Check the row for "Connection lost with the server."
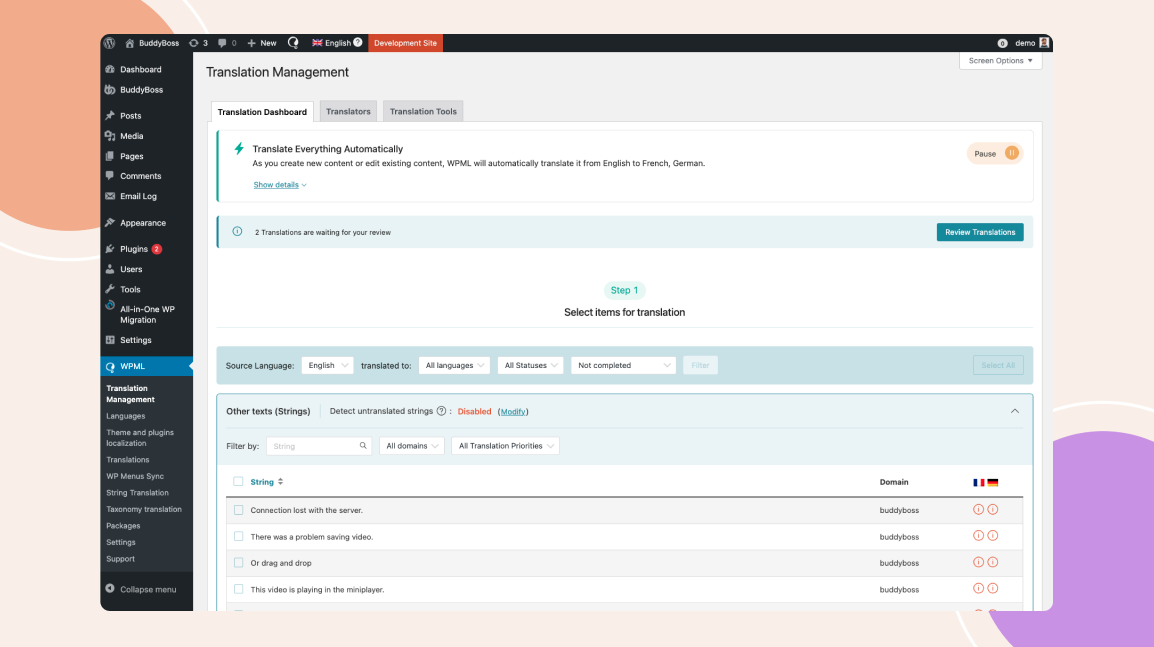Image resolution: width=1154 pixels, height=647 pixels. 238,509
